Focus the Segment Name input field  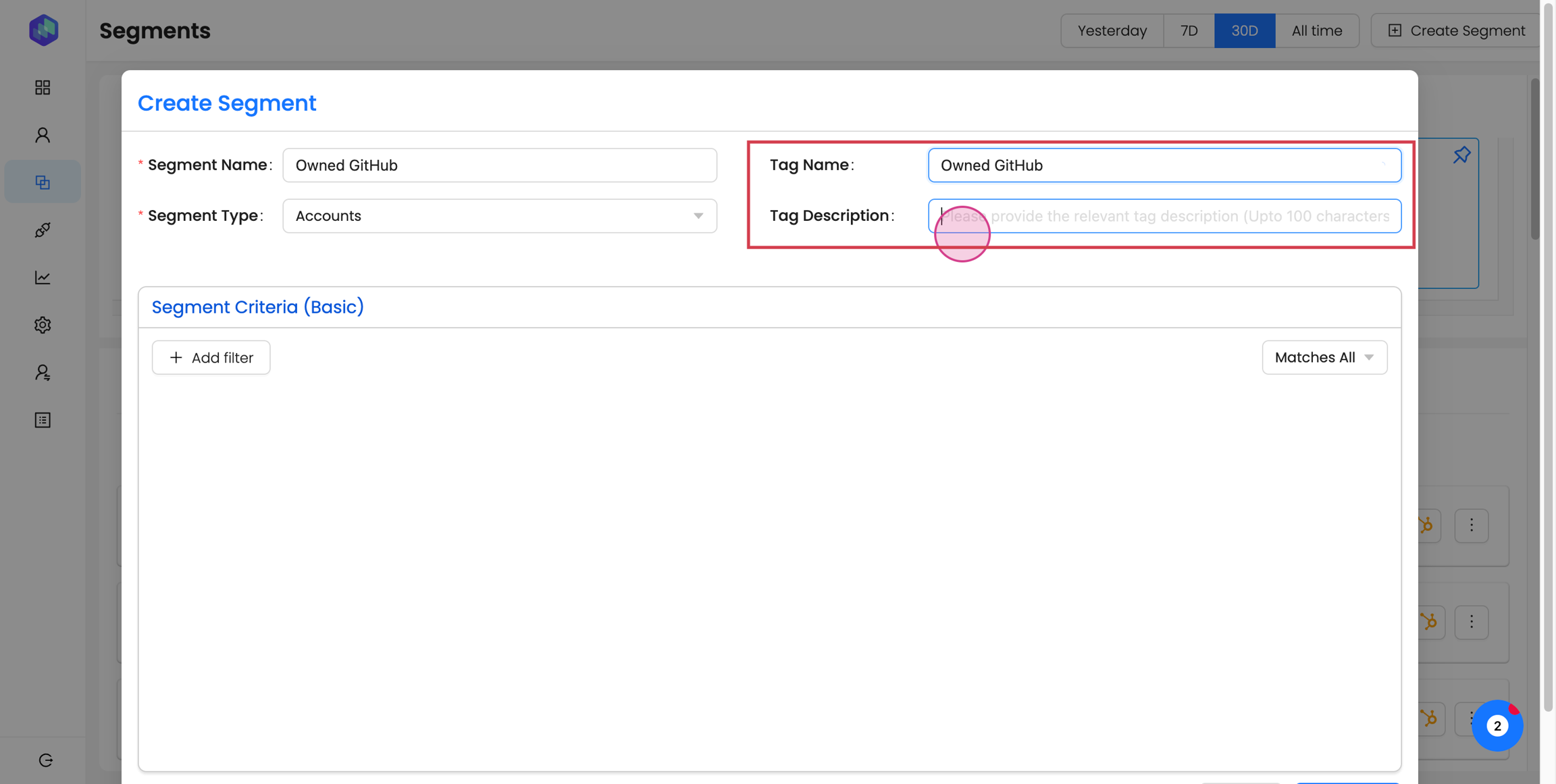(x=499, y=165)
